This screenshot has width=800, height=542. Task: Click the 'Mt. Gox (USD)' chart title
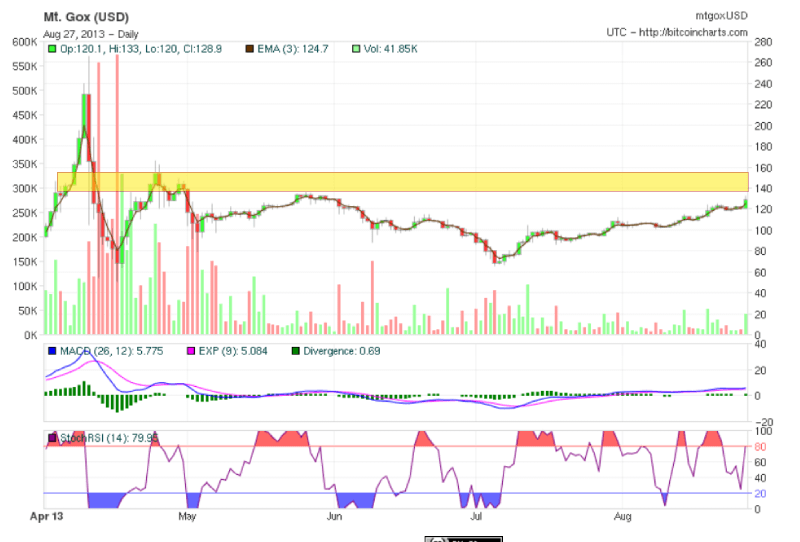click(x=86, y=17)
